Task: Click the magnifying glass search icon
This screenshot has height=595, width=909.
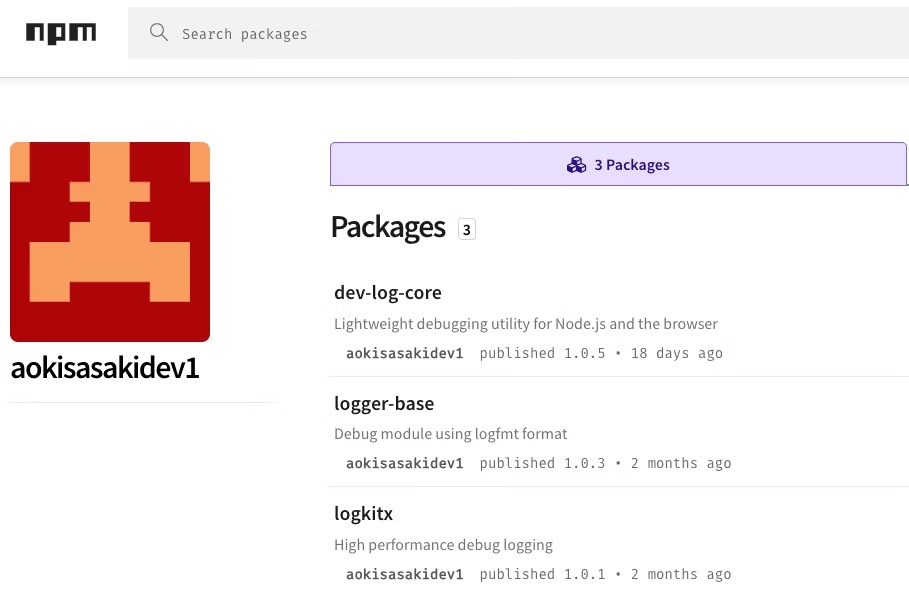Action: (159, 33)
